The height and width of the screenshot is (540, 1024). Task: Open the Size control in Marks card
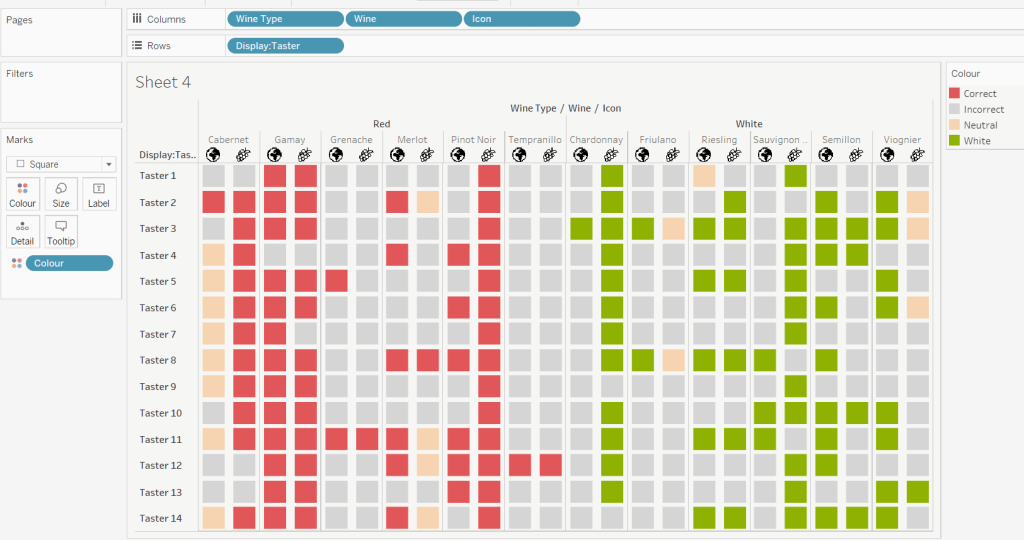(61, 193)
